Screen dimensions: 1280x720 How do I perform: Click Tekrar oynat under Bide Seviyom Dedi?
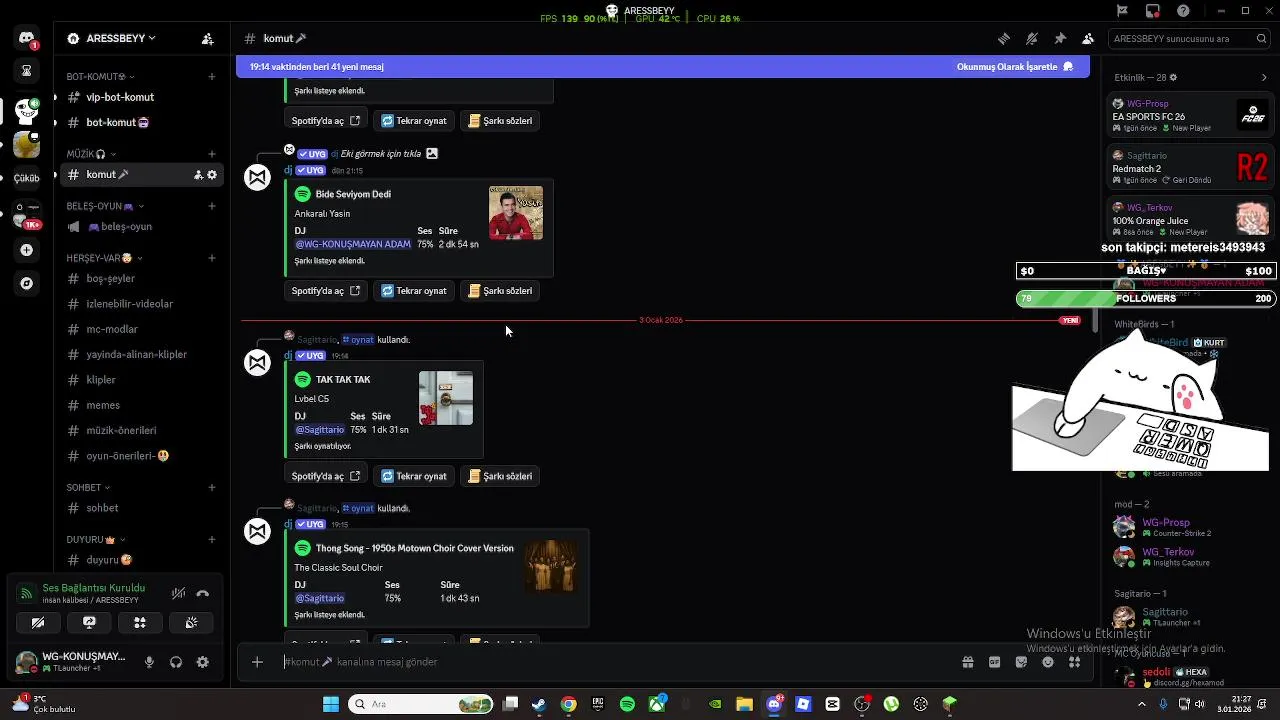pos(414,291)
